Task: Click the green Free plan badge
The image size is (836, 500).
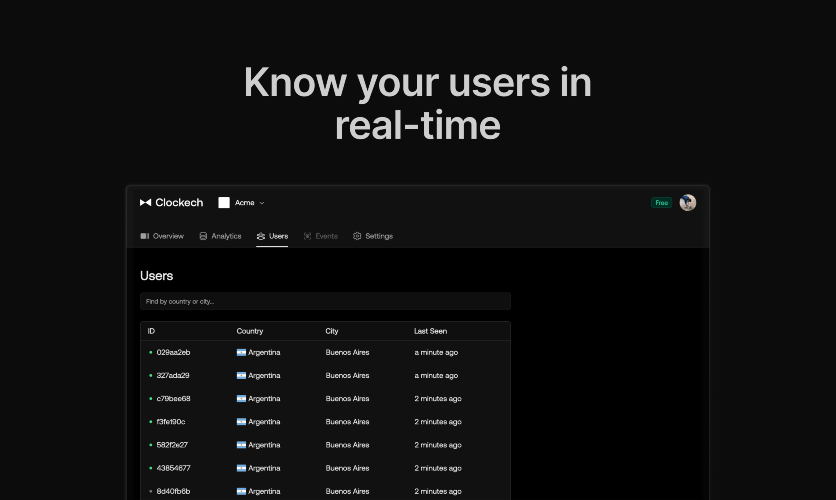Action: 661,203
